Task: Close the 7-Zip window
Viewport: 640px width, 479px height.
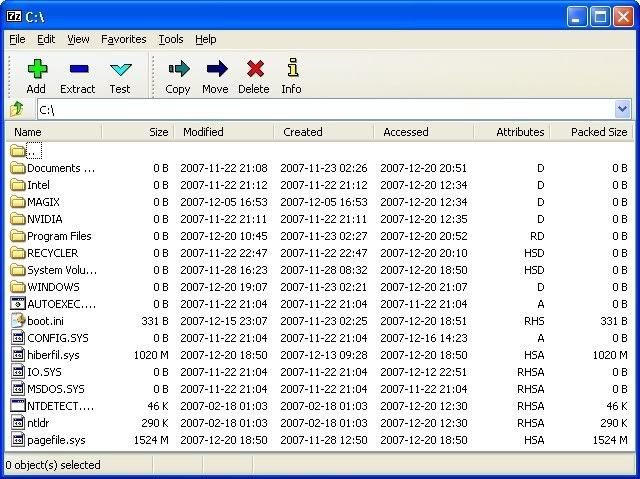Action: click(x=623, y=17)
